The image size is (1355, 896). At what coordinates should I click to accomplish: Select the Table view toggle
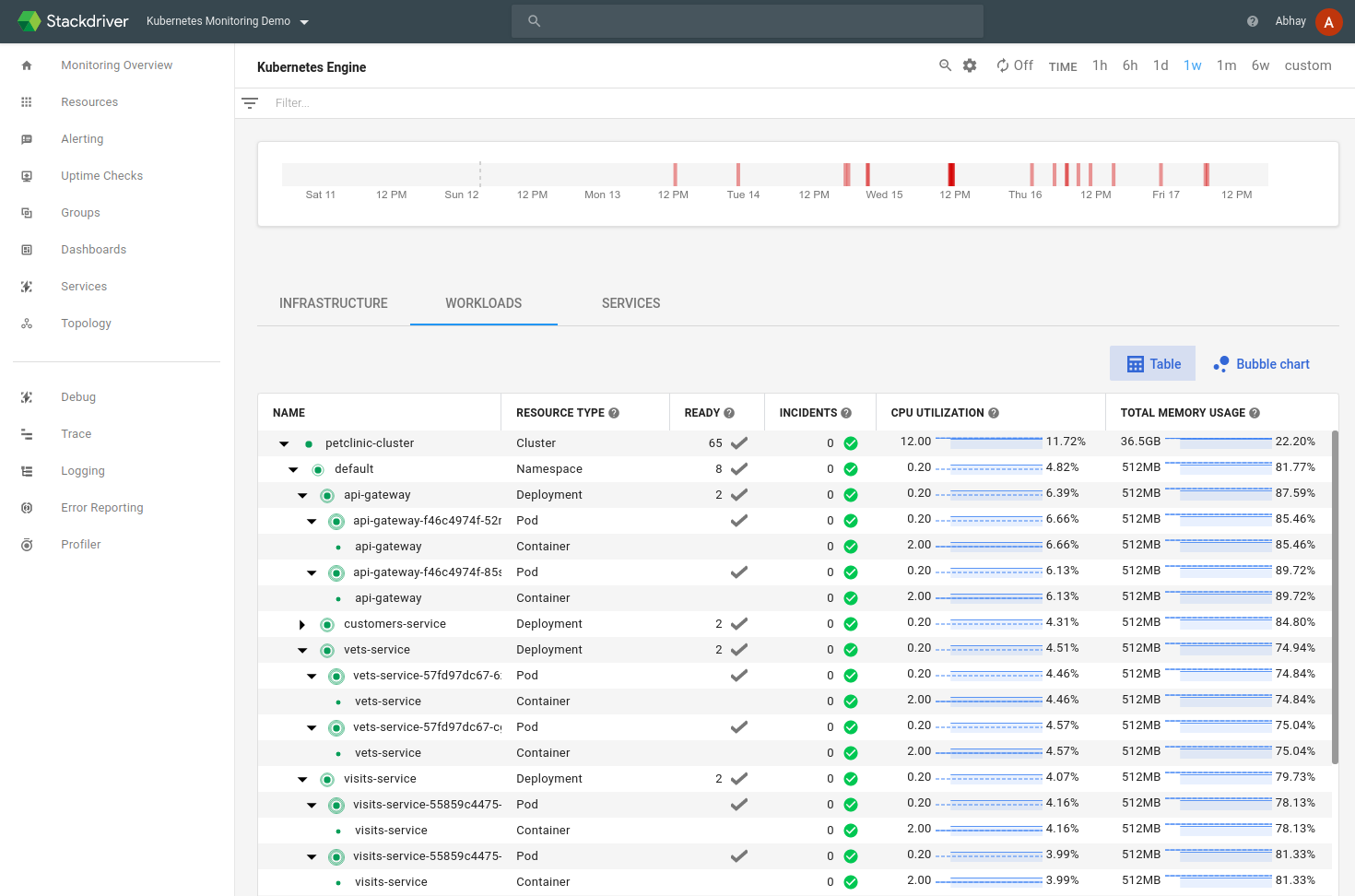pyautogui.click(x=1152, y=363)
